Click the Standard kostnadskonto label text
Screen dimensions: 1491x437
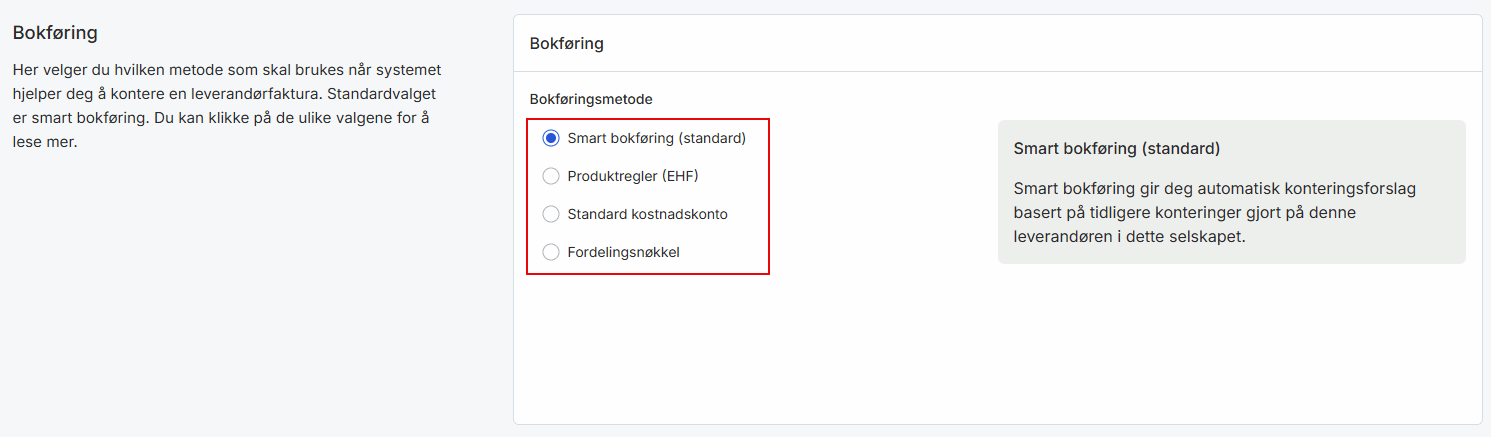pos(647,214)
